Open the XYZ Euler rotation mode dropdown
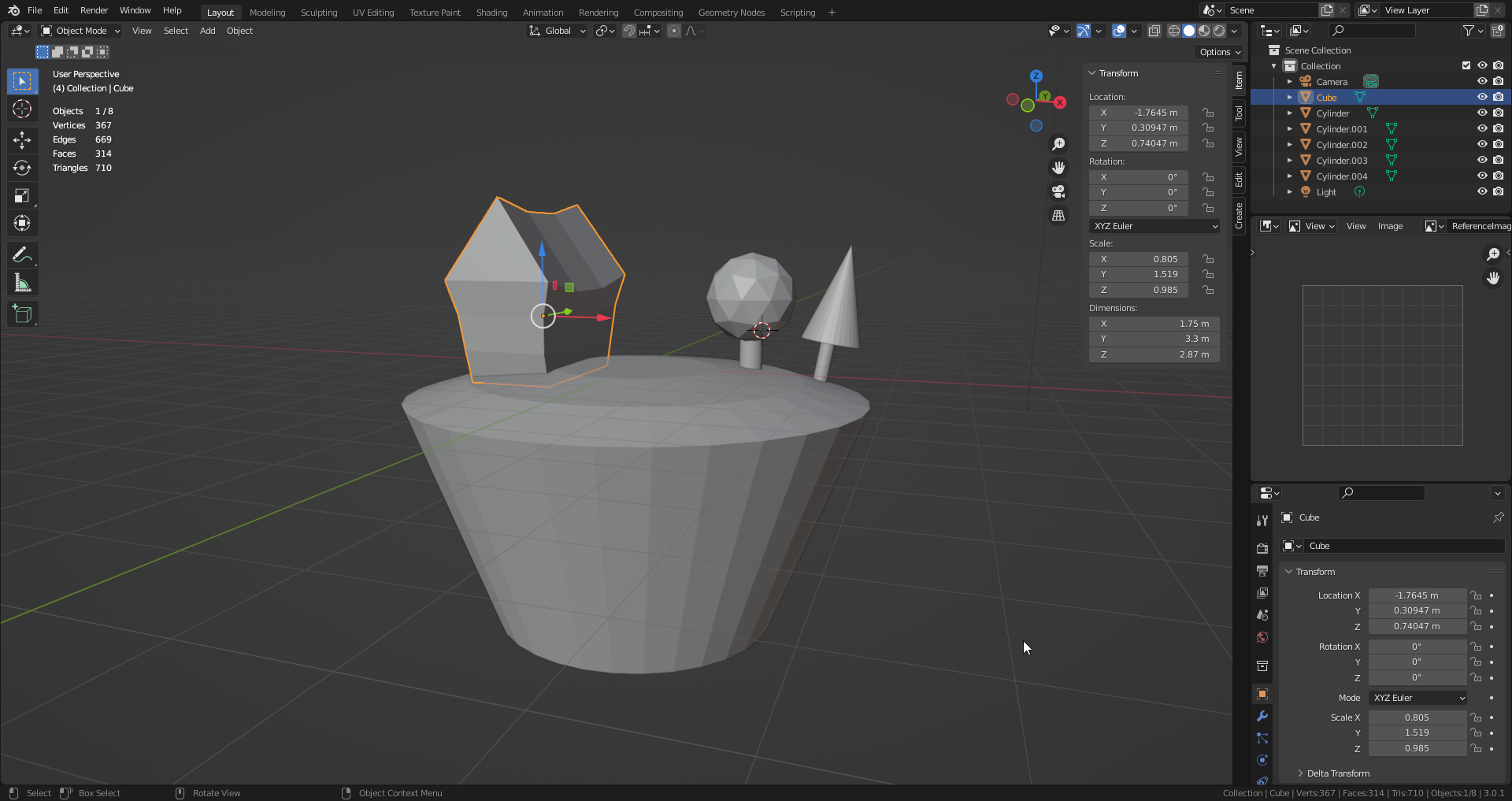Screen dimensions: 1512x801 (1154, 226)
